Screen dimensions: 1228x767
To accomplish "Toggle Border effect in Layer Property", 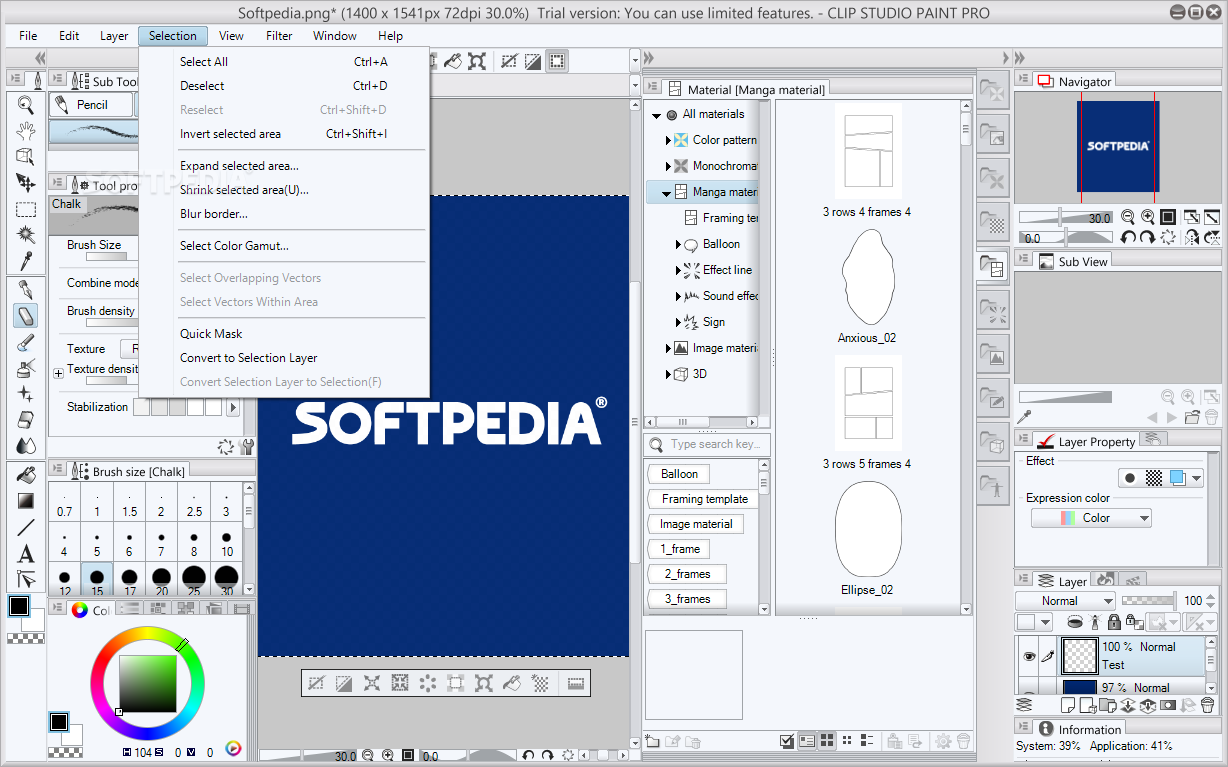I will tap(1130, 478).
